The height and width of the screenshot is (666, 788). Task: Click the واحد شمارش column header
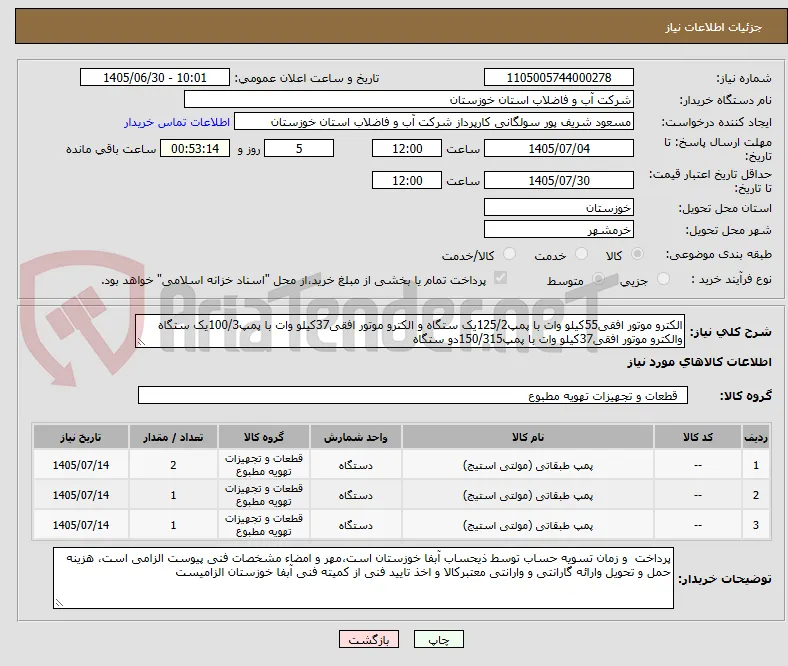[x=356, y=437]
